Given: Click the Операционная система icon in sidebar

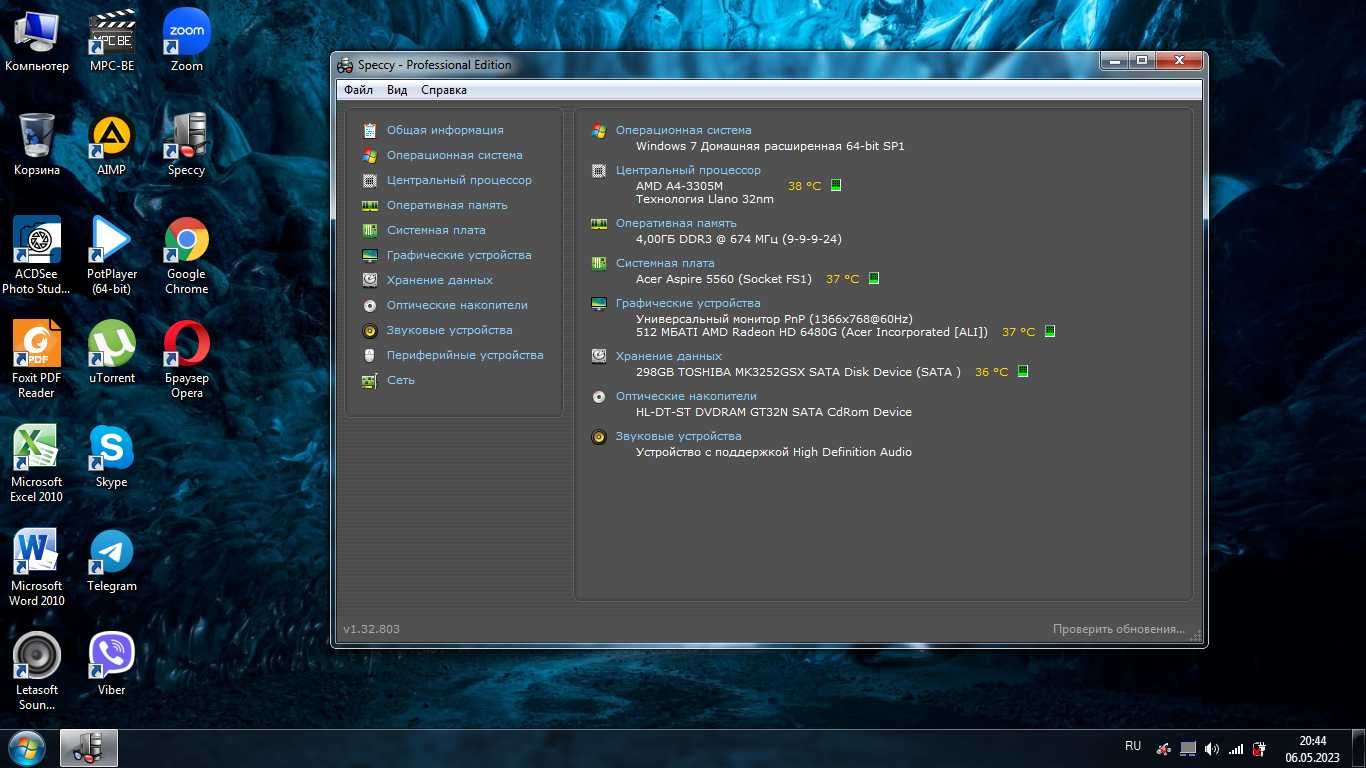Looking at the screenshot, I should coord(370,155).
